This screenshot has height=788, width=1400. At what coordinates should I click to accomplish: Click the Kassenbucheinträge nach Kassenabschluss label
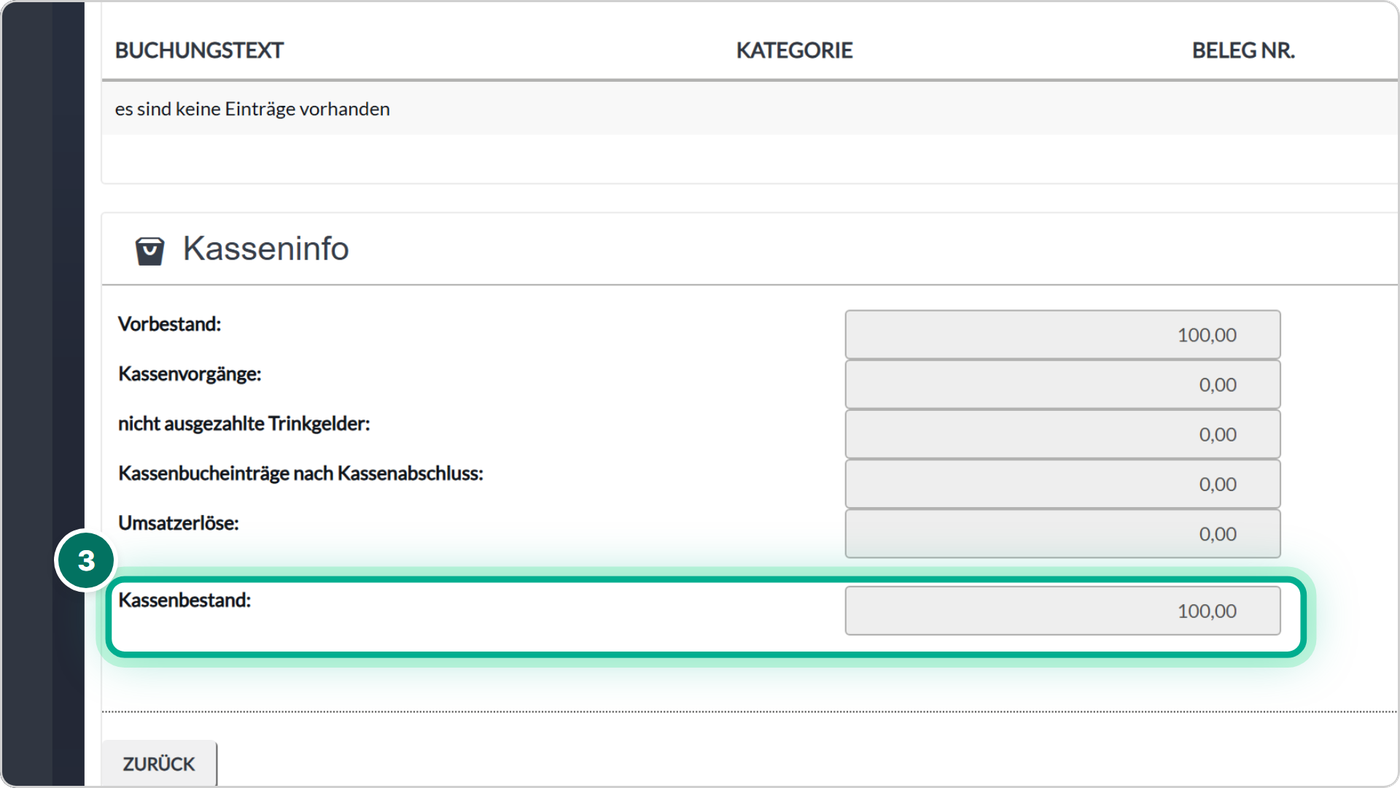pyautogui.click(x=301, y=474)
